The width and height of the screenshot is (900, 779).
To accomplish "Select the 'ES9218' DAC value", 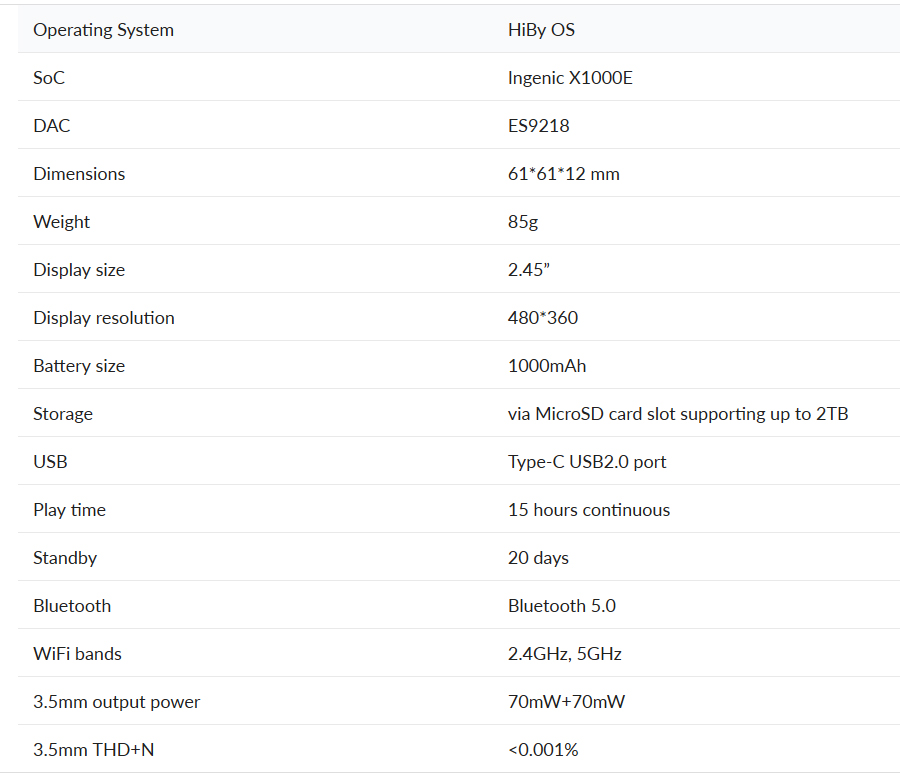I will coord(538,126).
